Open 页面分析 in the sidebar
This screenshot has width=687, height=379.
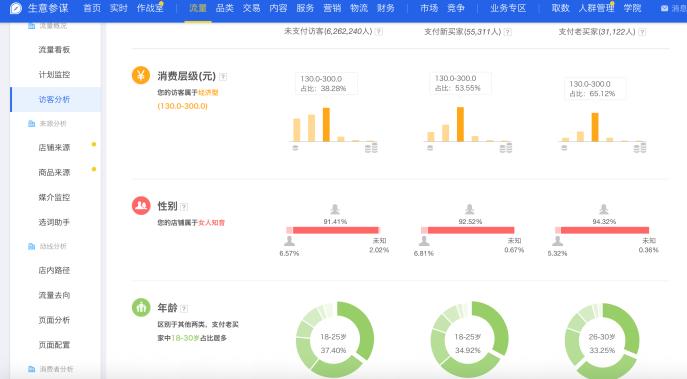coord(54,320)
